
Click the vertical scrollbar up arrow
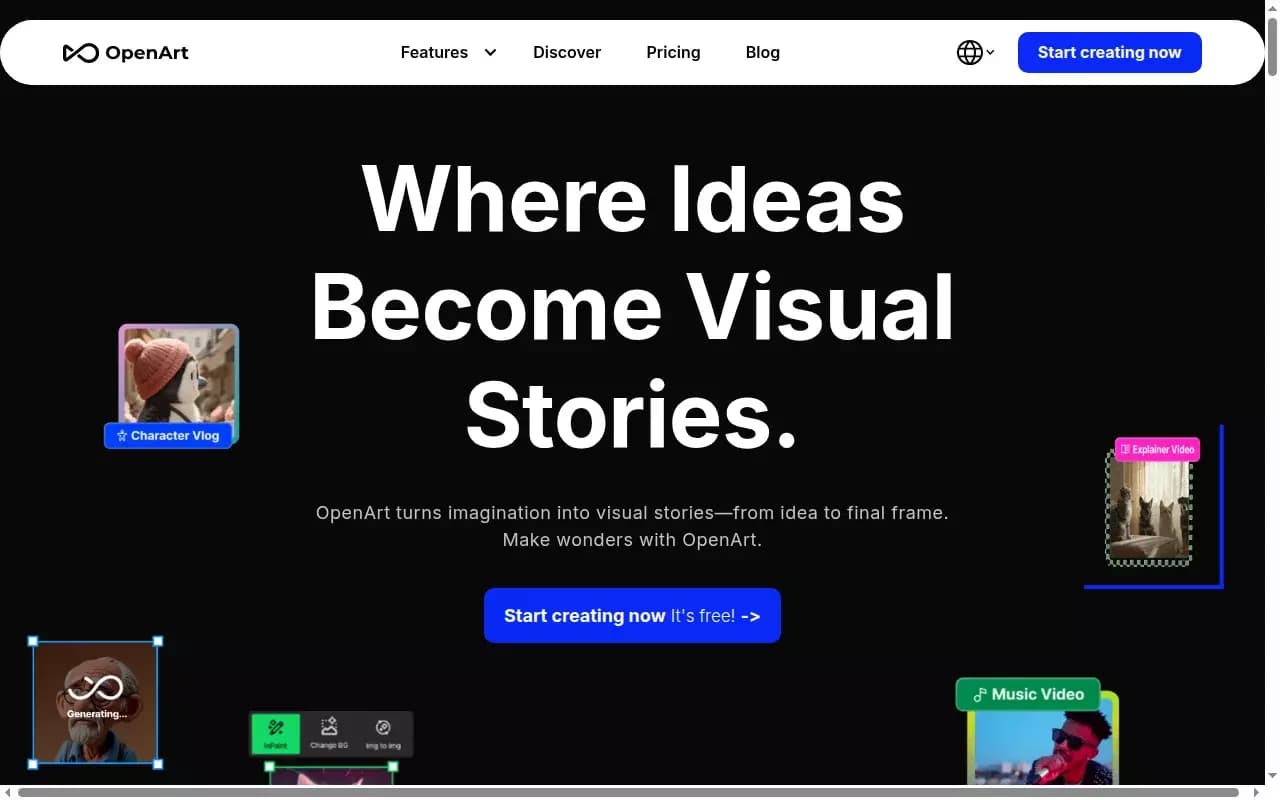click(1272, 8)
